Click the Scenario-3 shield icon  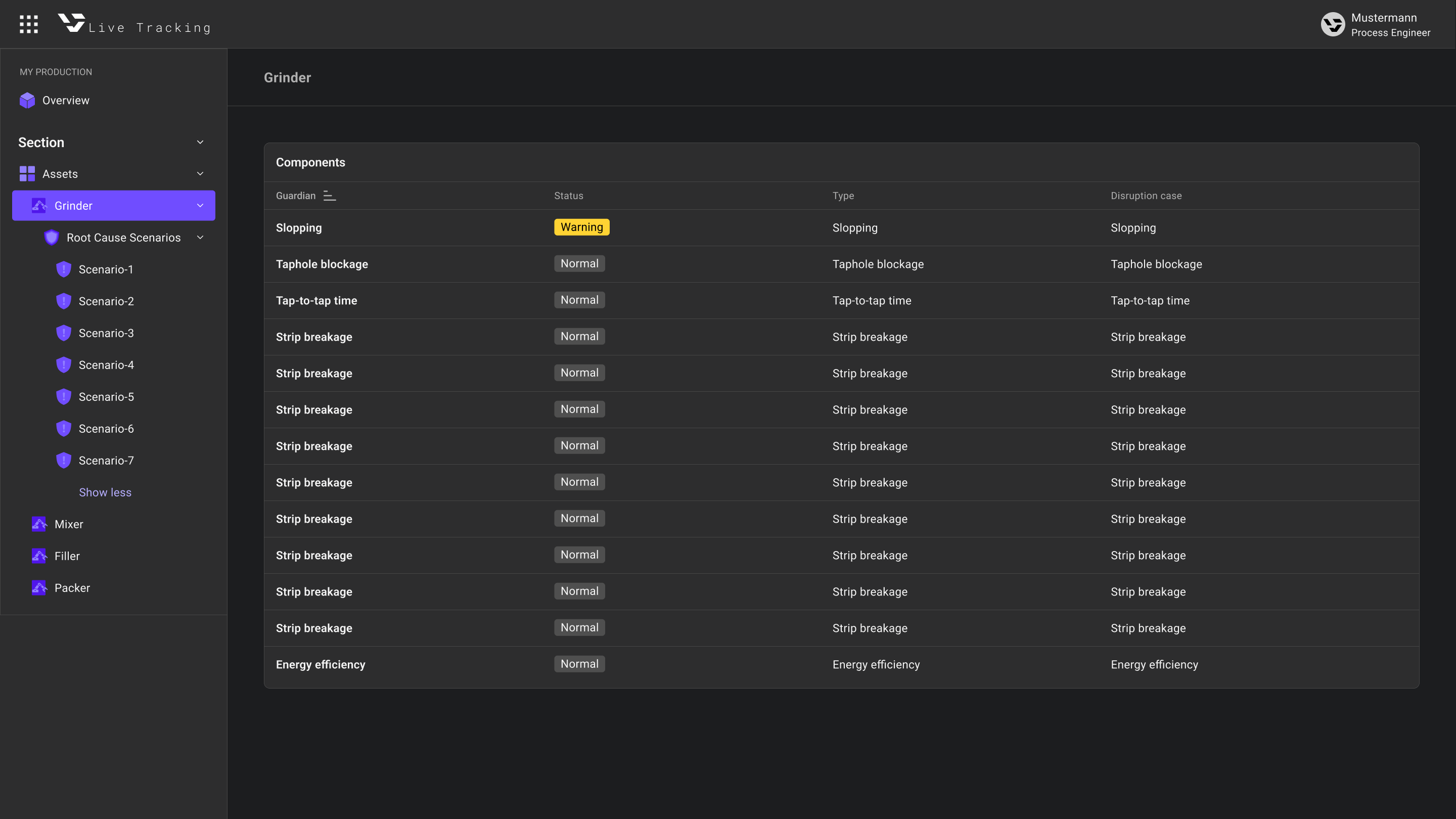tap(63, 333)
